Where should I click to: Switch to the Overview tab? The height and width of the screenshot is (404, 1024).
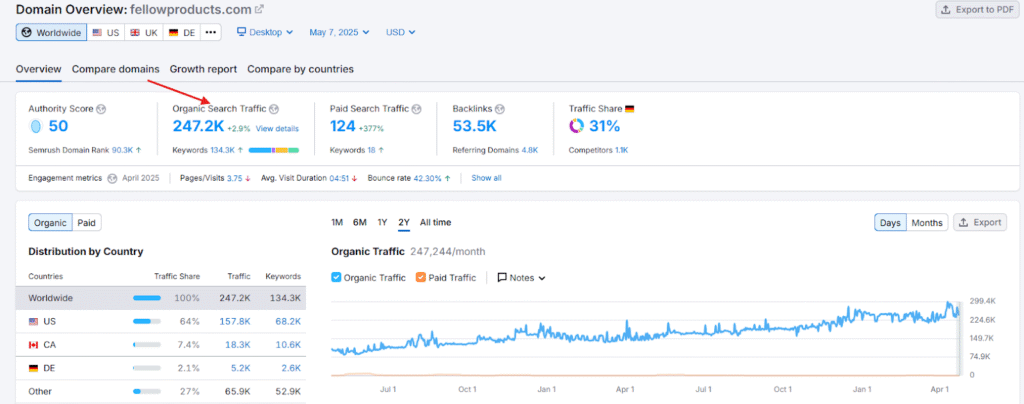39,69
